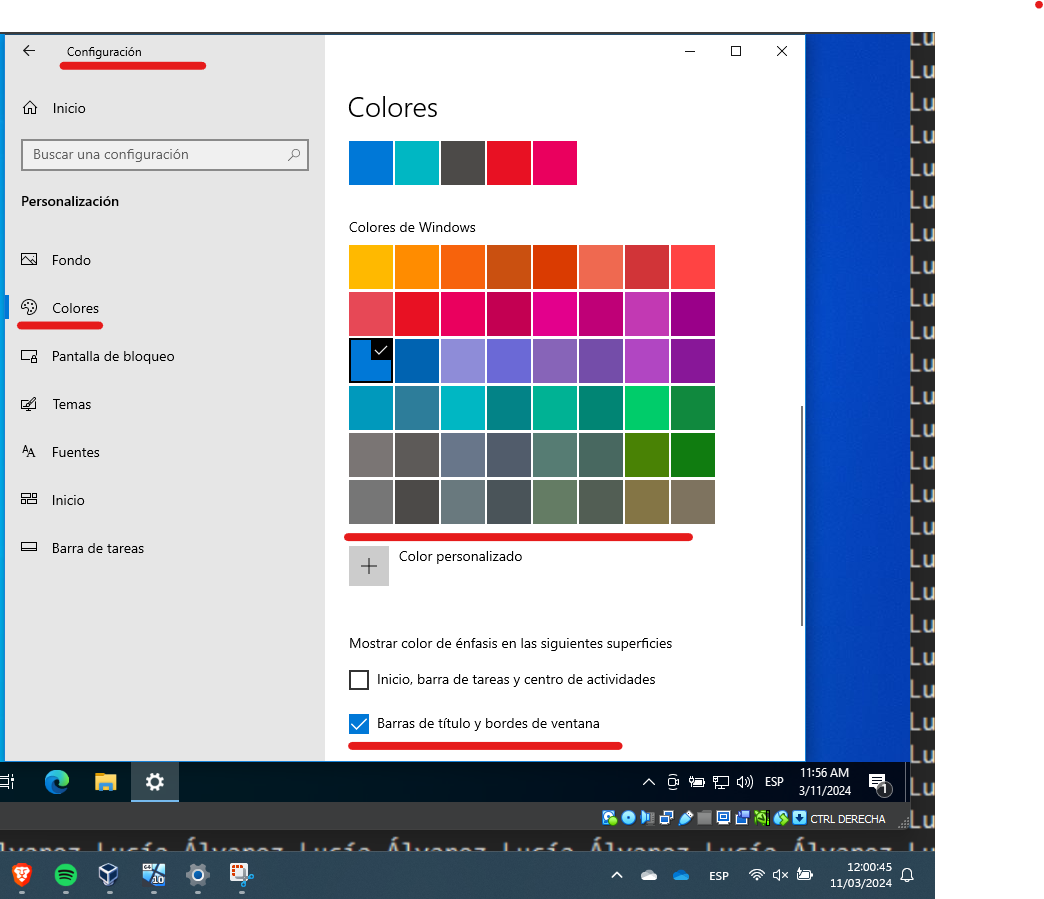The height and width of the screenshot is (899, 1044).
Task: Launch Microsoft Edge from the VM taskbar
Action: (x=56, y=782)
